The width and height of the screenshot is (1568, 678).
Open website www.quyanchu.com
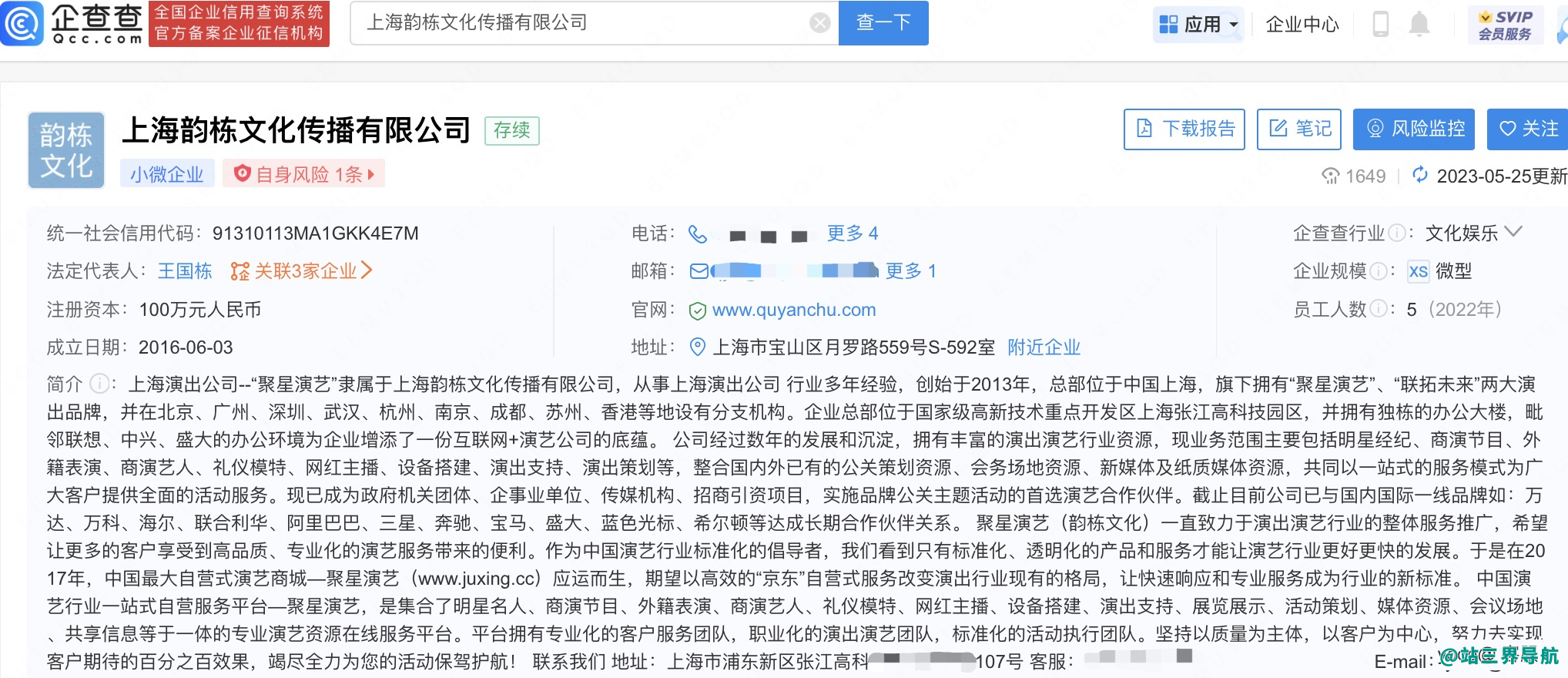tap(794, 310)
